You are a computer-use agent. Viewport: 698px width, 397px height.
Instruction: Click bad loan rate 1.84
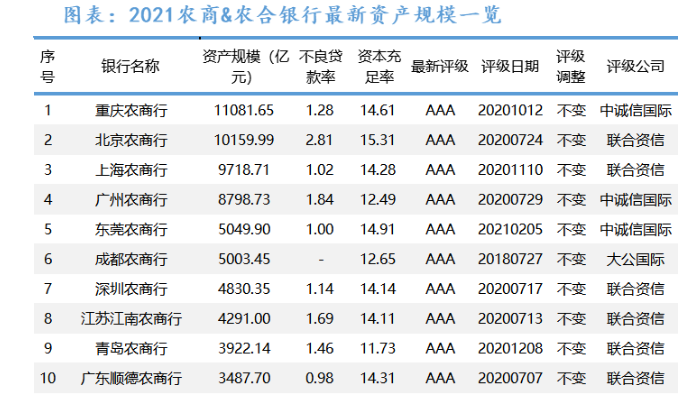(319, 200)
